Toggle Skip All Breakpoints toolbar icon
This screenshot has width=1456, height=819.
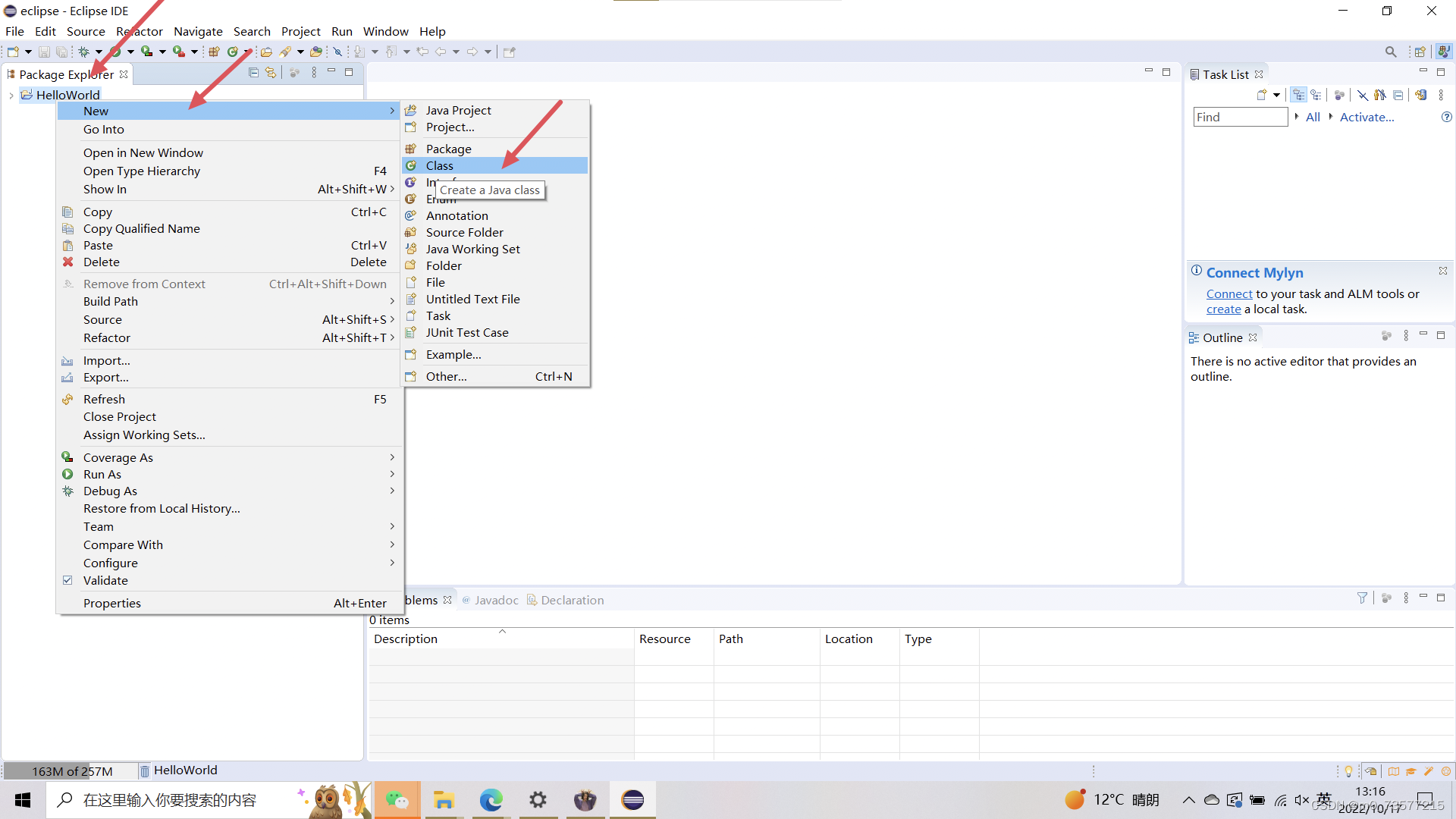click(338, 52)
